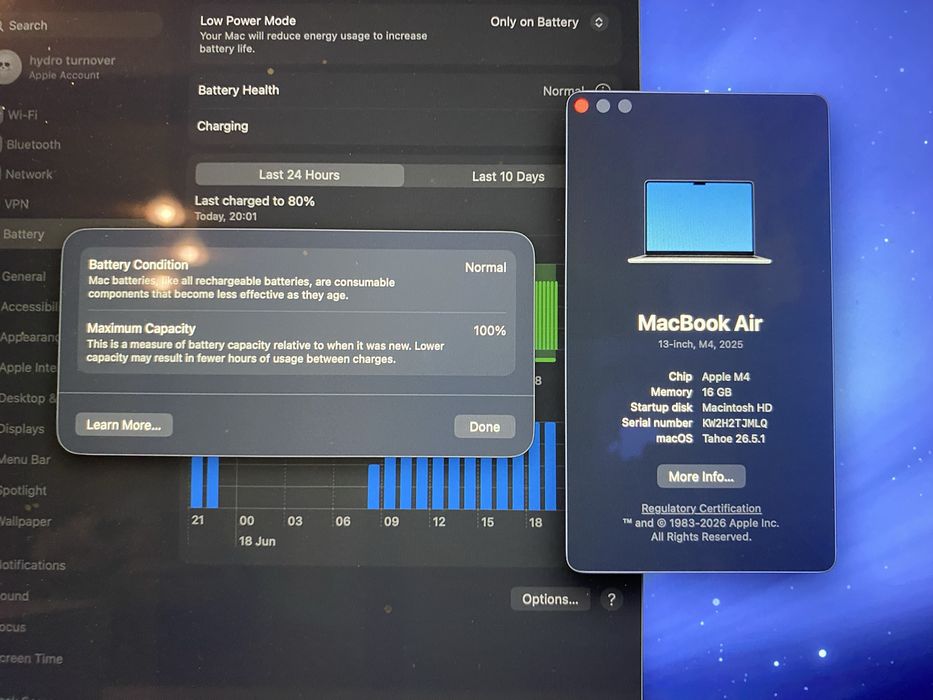Viewport: 933px width, 700px height.
Task: Select VPN in the settings sidebar
Action: [16, 204]
